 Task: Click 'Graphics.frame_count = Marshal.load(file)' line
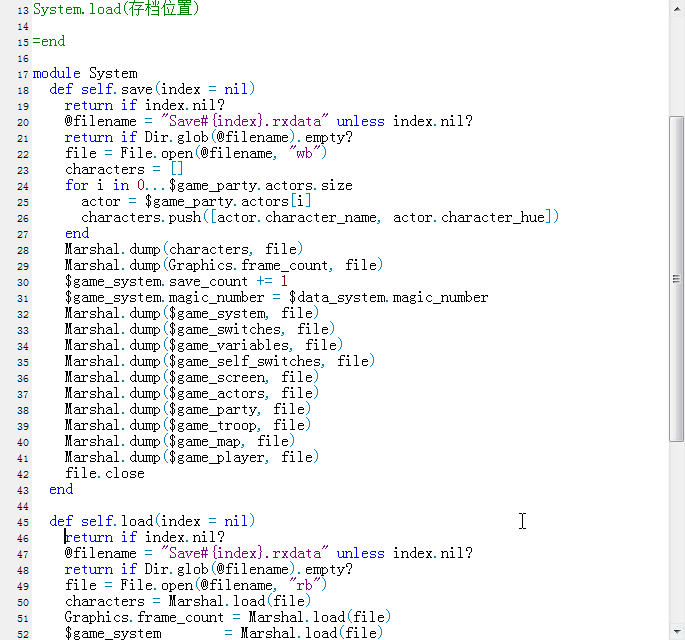pyautogui.click(x=228, y=618)
